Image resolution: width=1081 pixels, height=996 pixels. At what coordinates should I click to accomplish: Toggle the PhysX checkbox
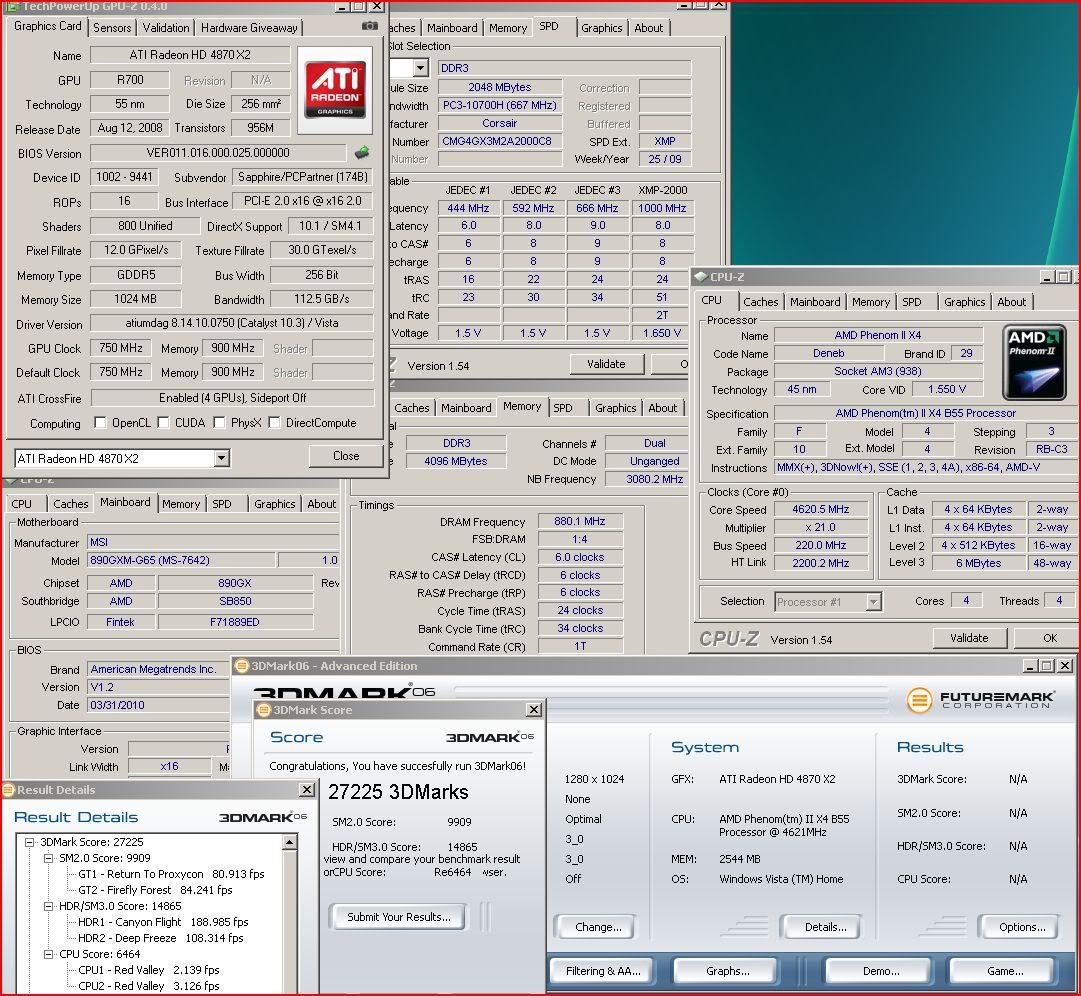(x=219, y=423)
